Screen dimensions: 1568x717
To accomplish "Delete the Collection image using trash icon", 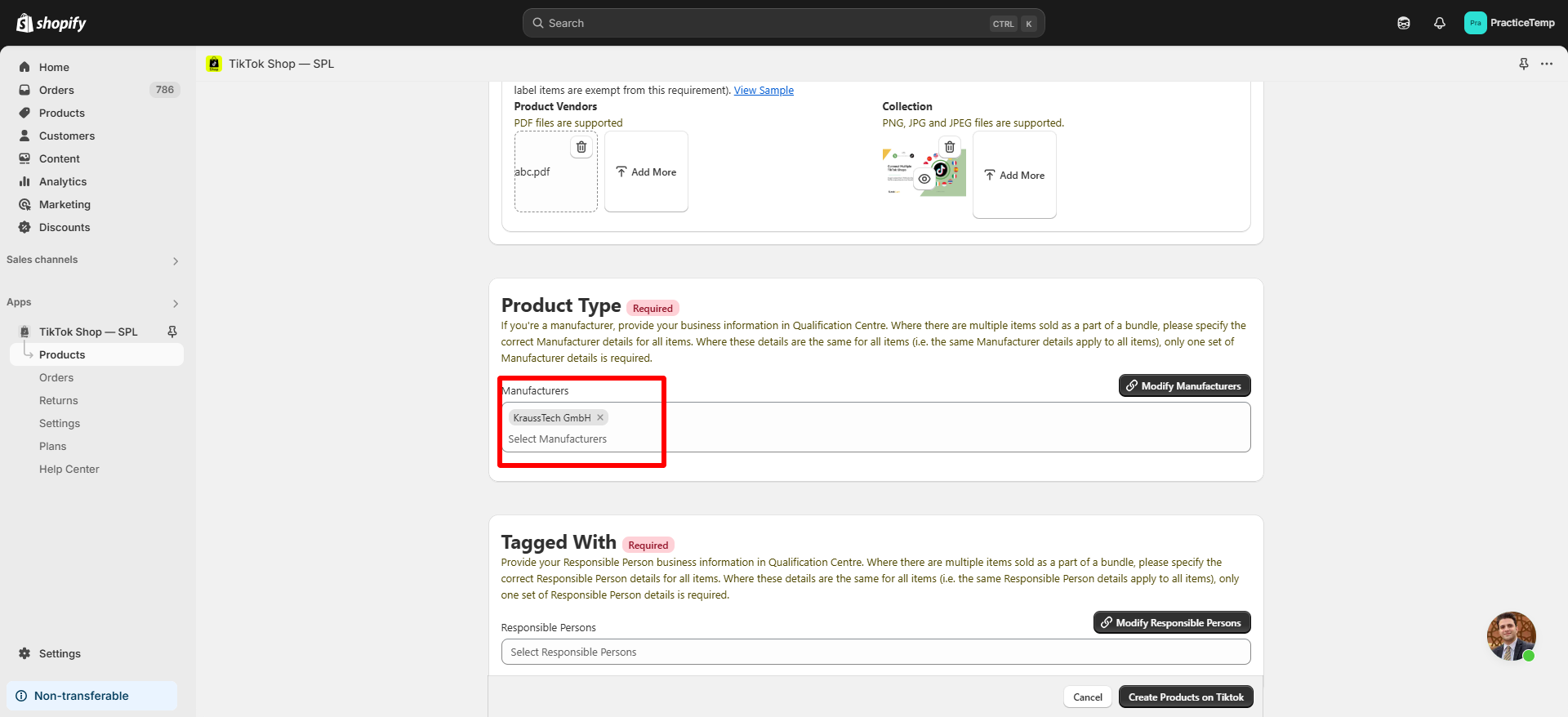I will click(950, 147).
